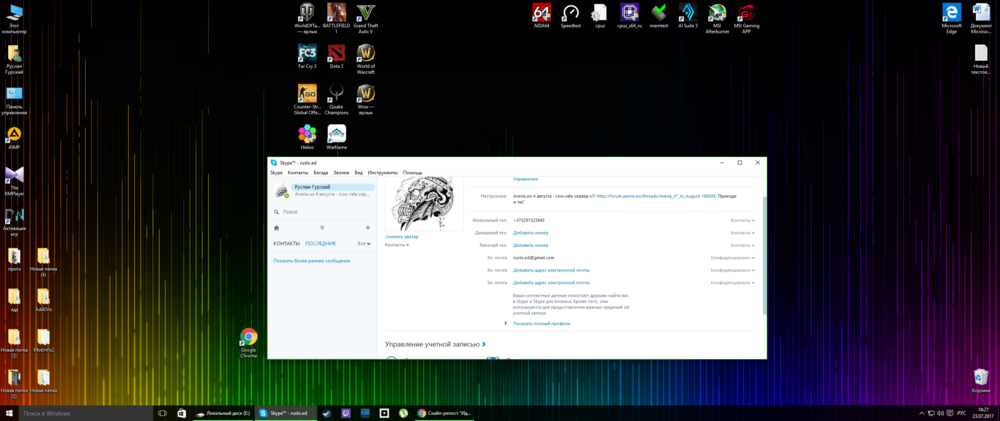
Task: Open MSI Afterburner desktop icon
Action: [x=716, y=13]
